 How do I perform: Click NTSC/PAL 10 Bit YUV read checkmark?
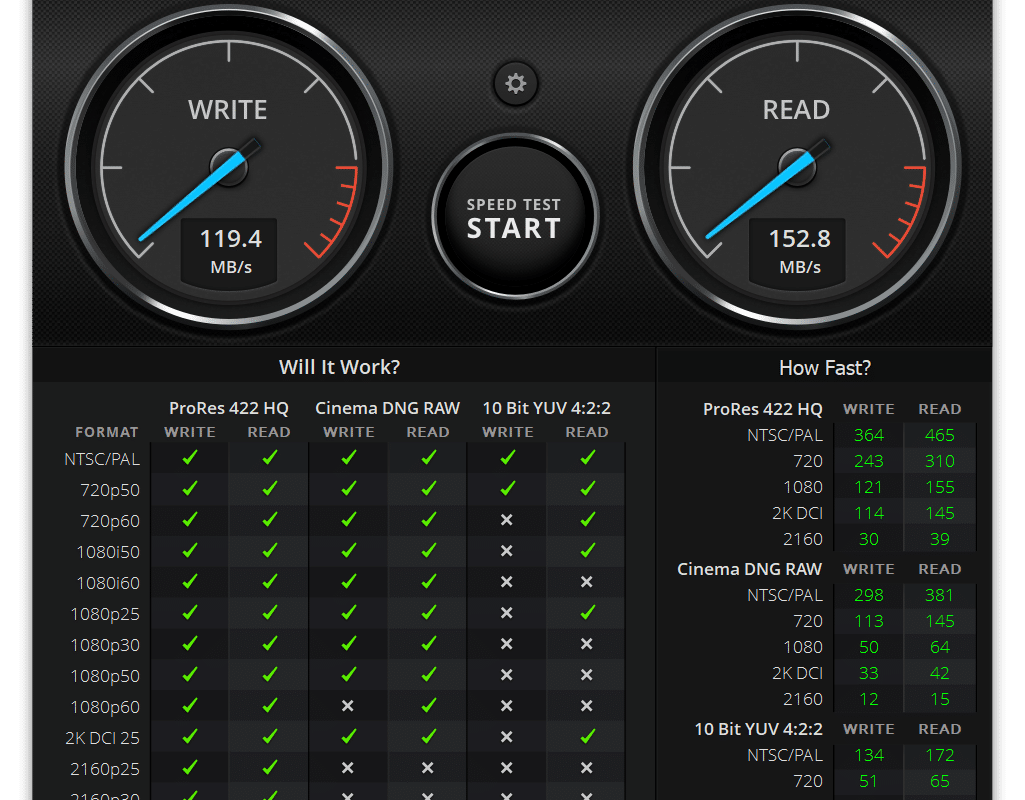[x=587, y=458]
